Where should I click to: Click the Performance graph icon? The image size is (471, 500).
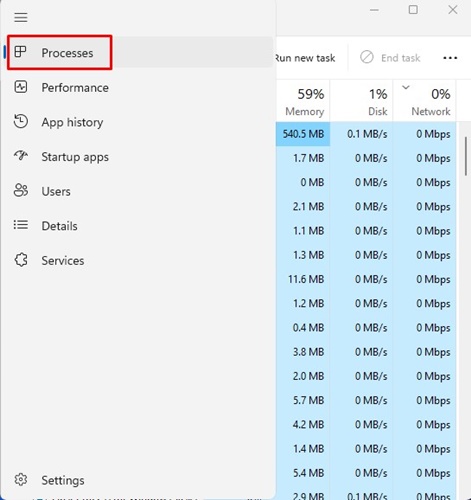[x=21, y=87]
